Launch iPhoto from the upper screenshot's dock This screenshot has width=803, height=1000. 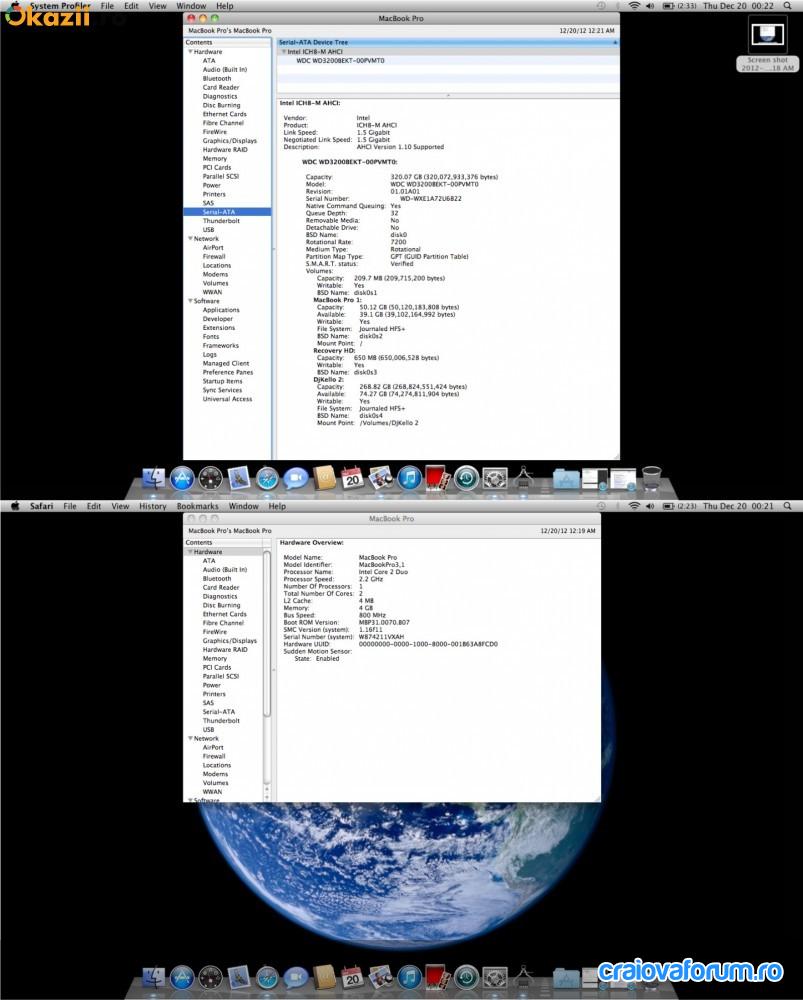click(x=381, y=478)
